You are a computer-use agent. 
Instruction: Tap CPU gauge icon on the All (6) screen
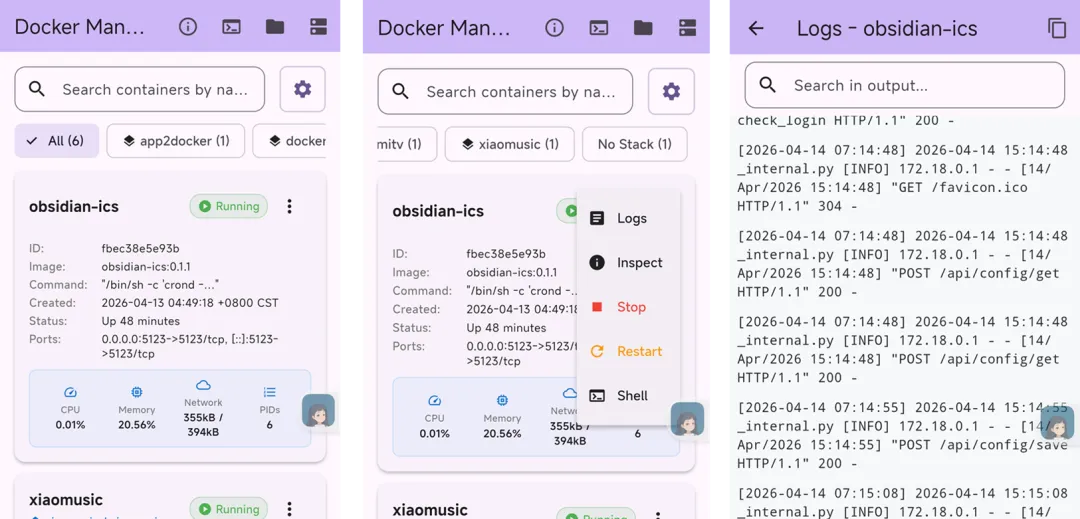point(70,392)
